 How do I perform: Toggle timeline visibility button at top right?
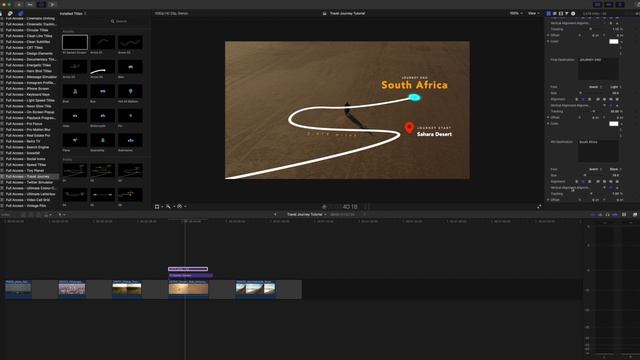pos(609,4)
